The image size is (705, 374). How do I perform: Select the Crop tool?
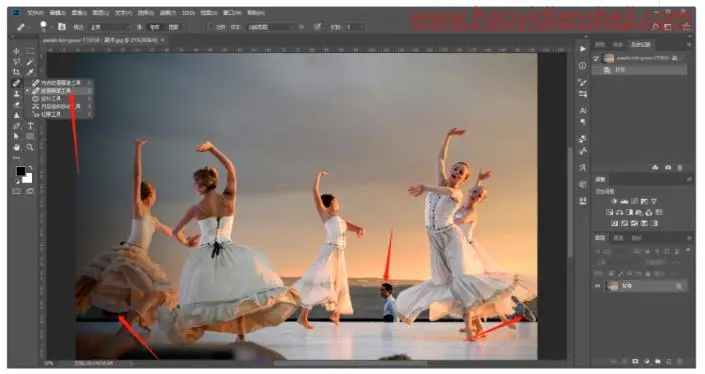(17, 72)
